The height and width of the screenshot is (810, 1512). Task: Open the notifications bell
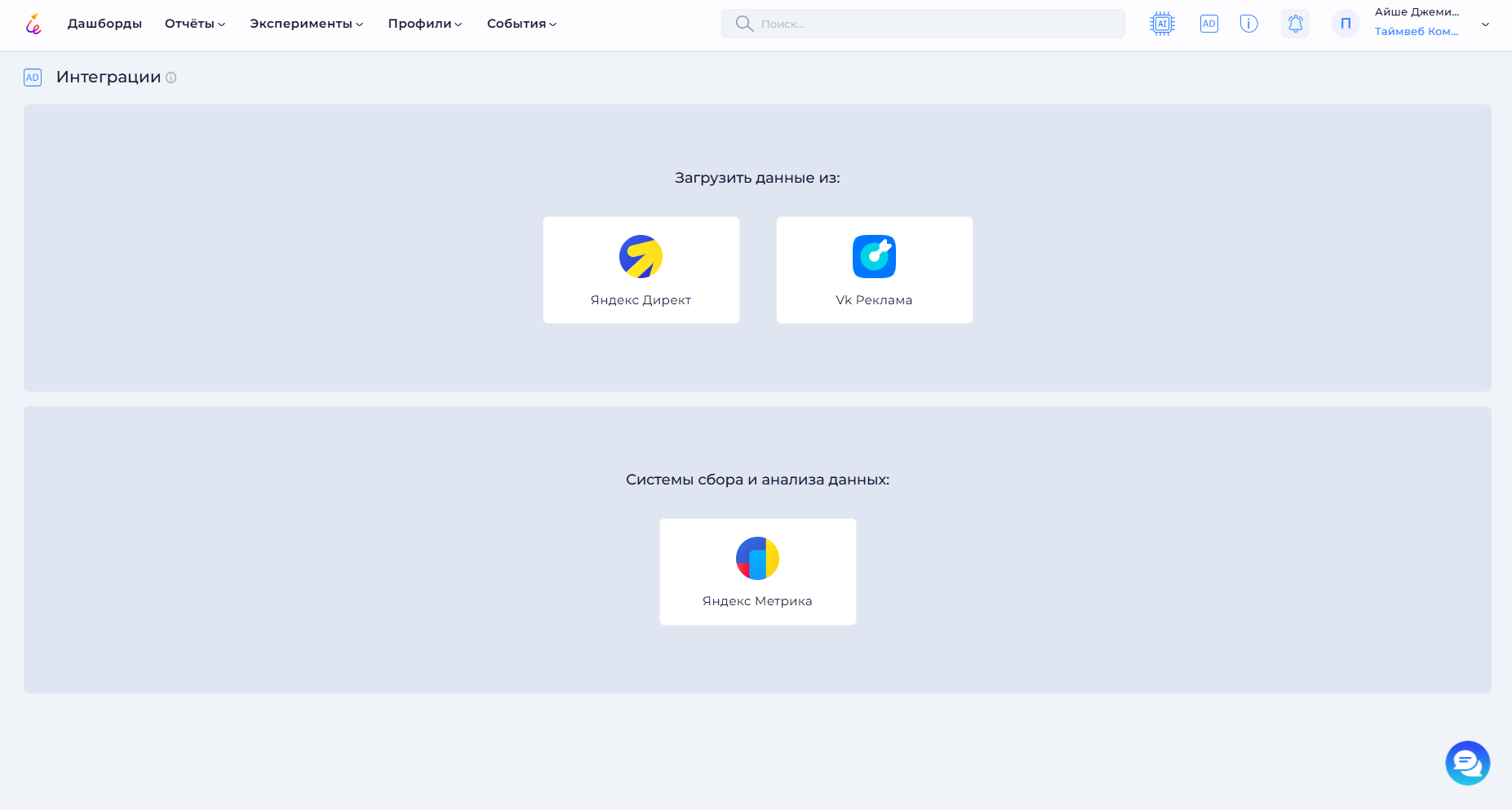coord(1295,23)
